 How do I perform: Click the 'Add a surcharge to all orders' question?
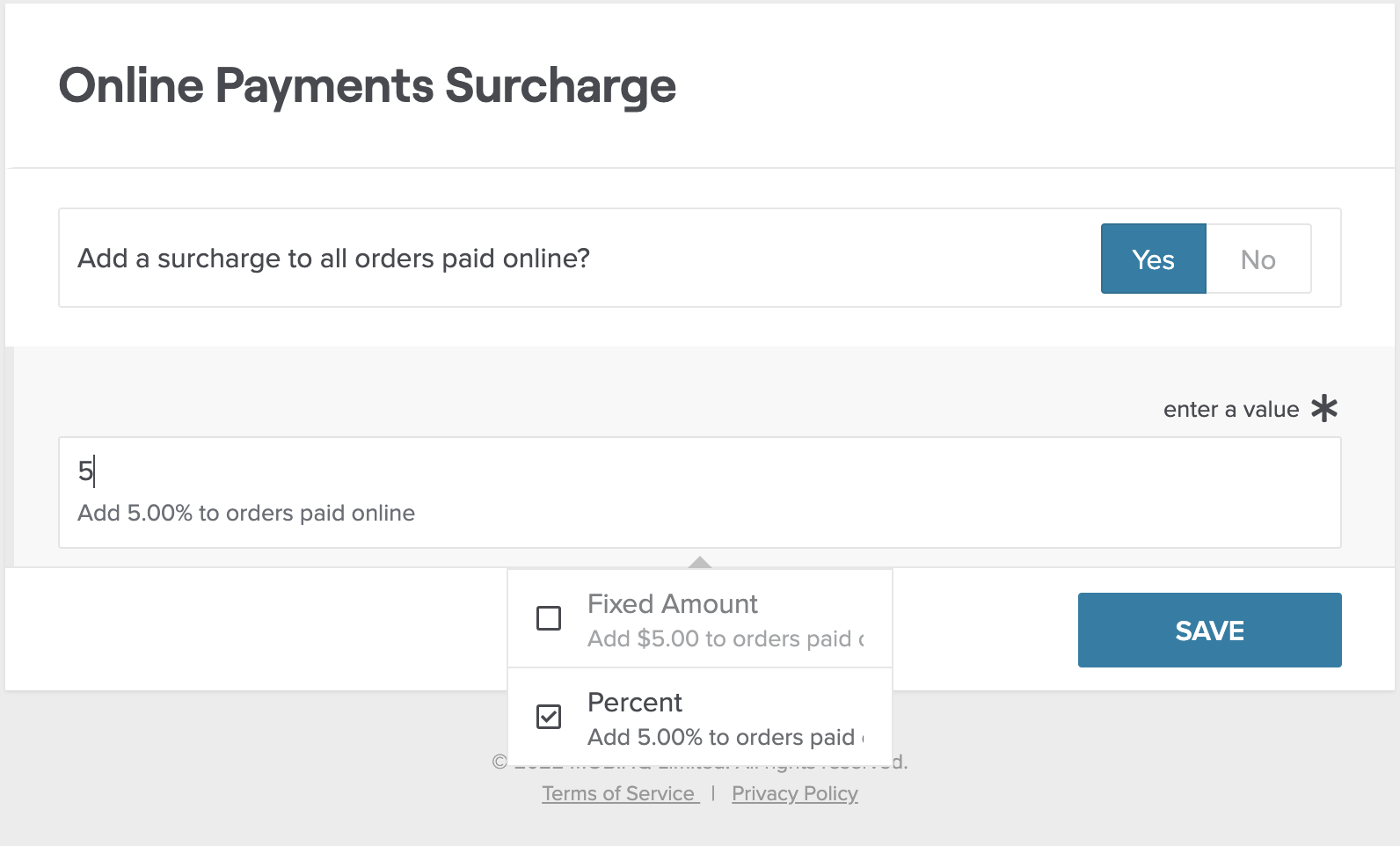coord(333,259)
